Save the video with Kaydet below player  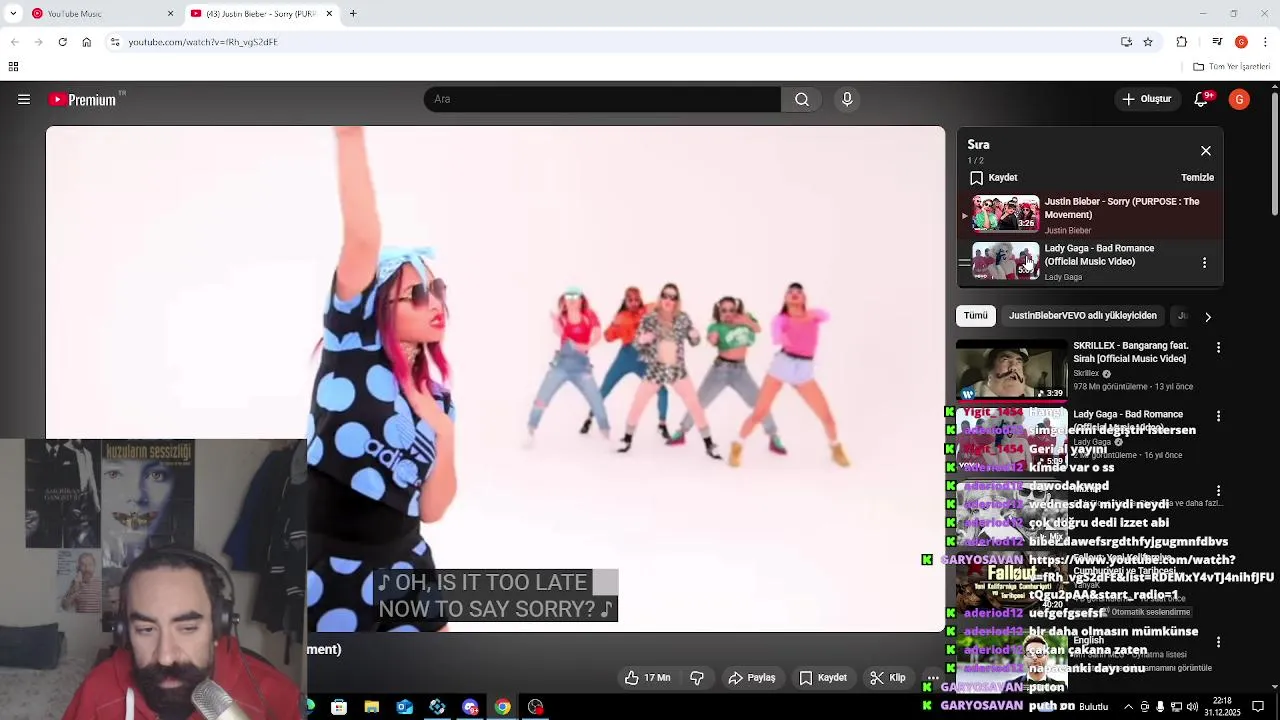coord(823,678)
